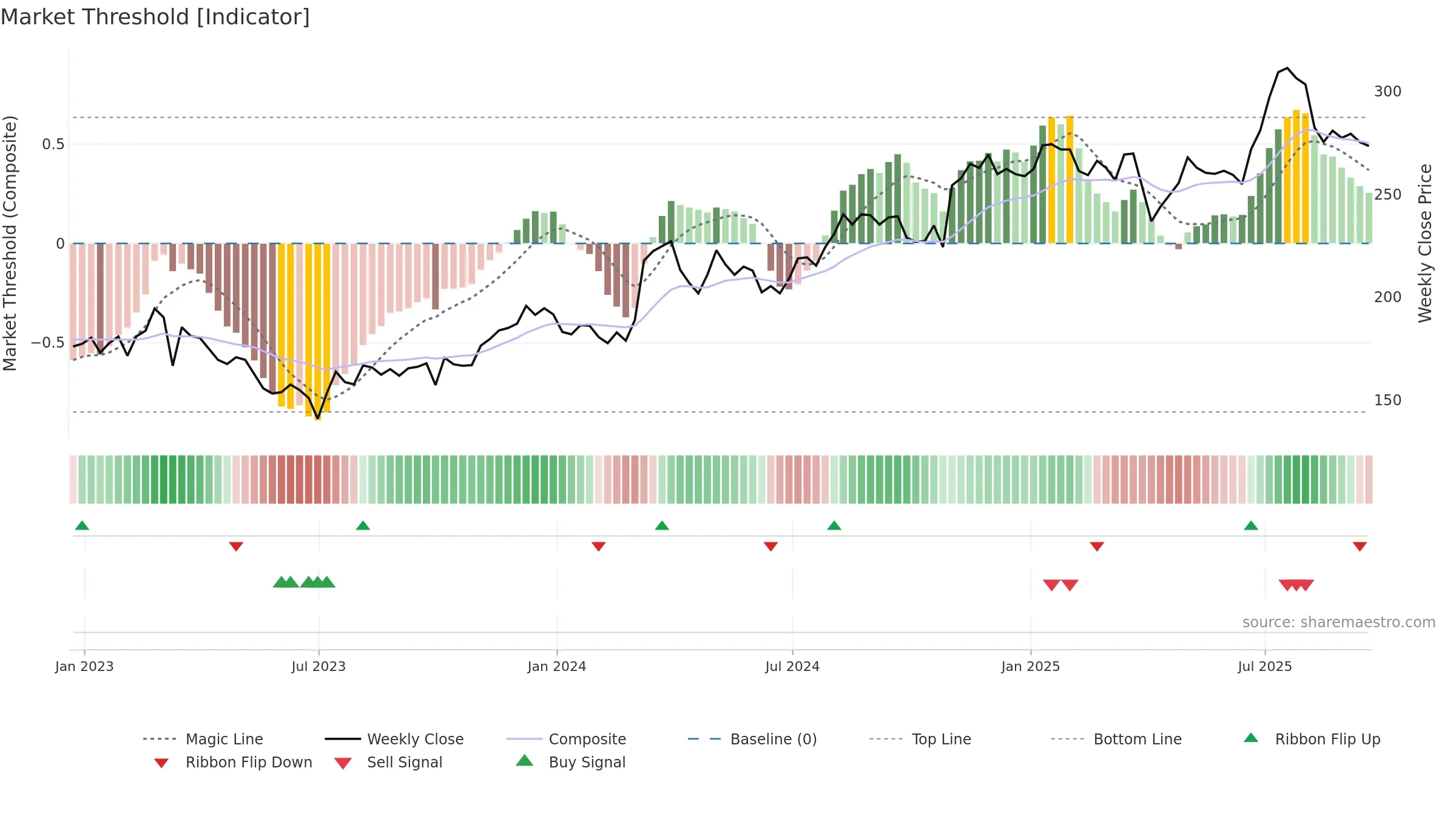The image size is (1456, 819).
Task: Click the Ribbon Flip Down marker after Jan 2025
Action: click(1097, 547)
